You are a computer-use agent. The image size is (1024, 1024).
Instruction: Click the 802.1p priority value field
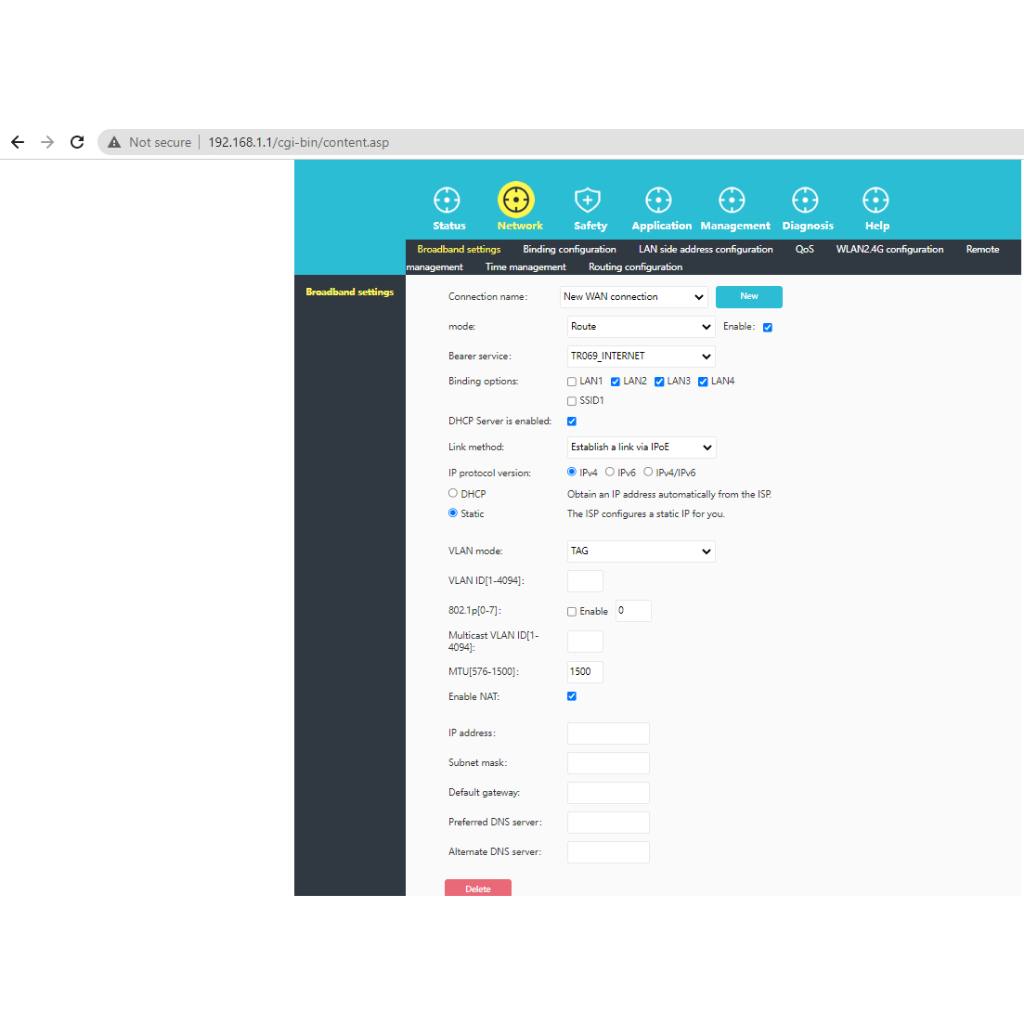[633, 611]
